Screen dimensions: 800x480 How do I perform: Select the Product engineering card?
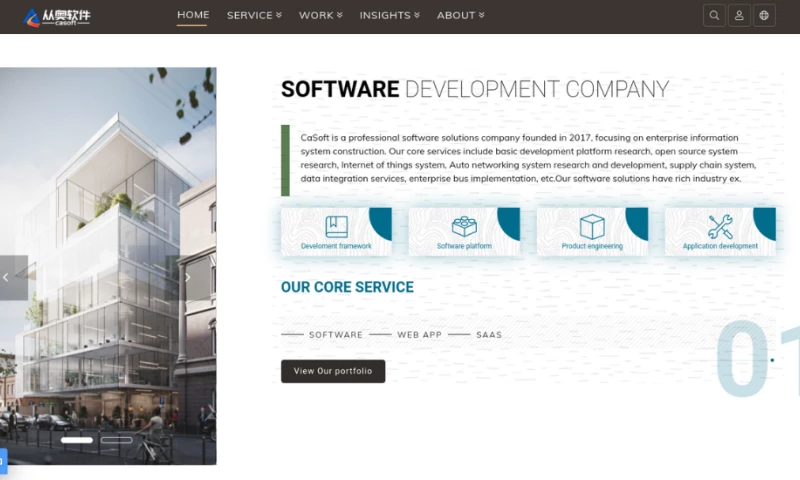click(x=592, y=231)
